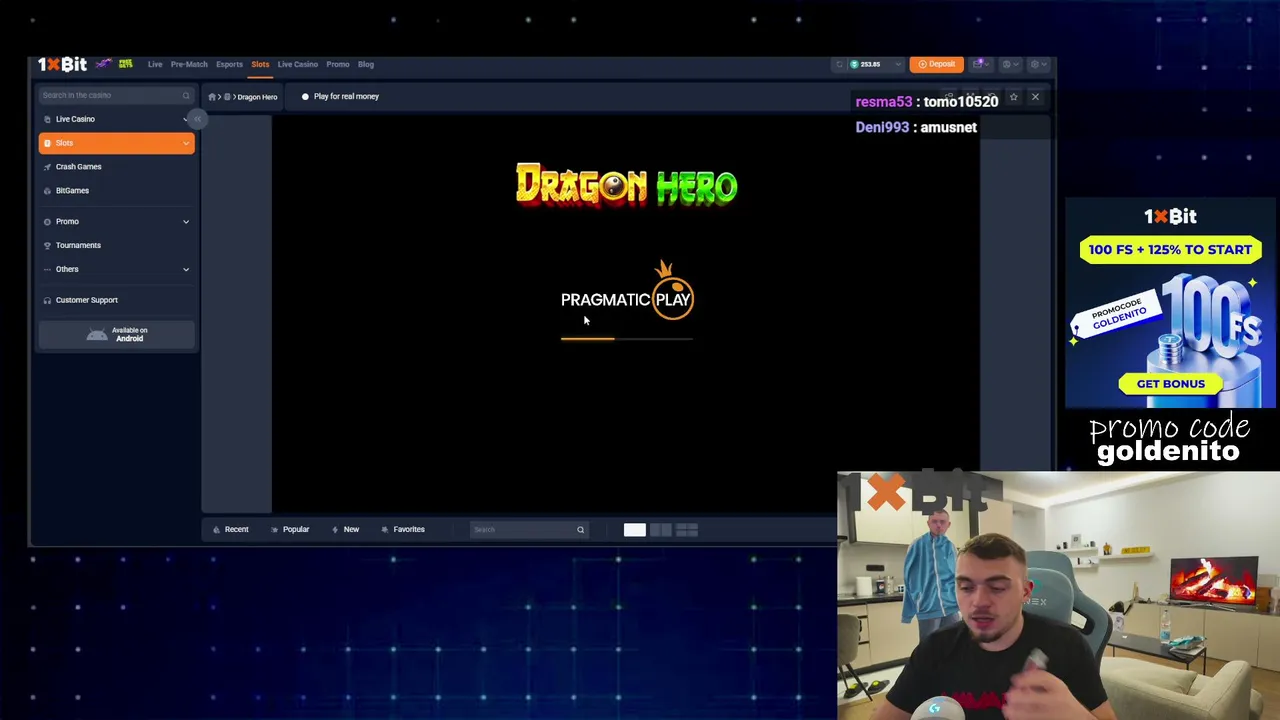Open Tournaments in the sidebar
This screenshot has width=1280, height=720.
coord(78,245)
